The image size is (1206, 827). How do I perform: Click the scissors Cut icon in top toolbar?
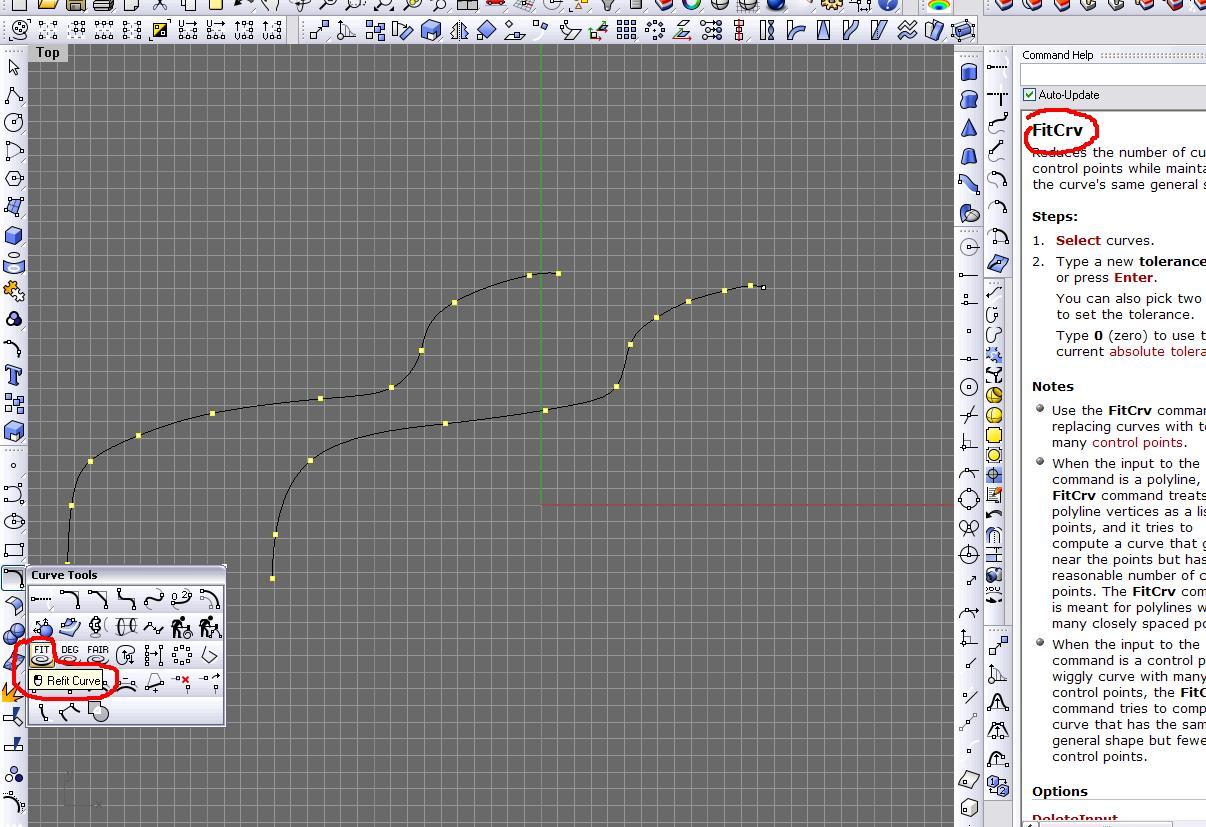pos(160,5)
